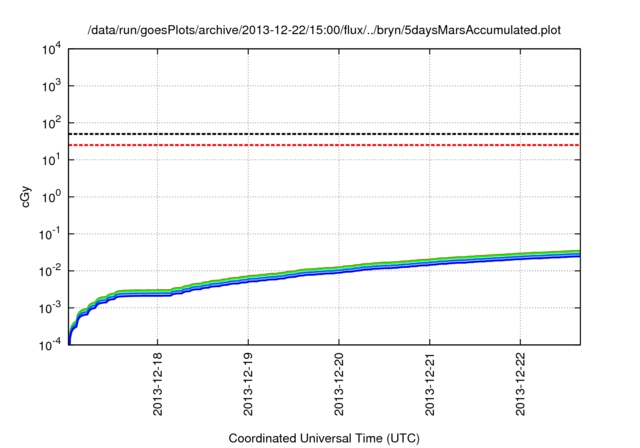
Task: Select the 10^-4 y-axis label
Action: [x=50, y=345]
